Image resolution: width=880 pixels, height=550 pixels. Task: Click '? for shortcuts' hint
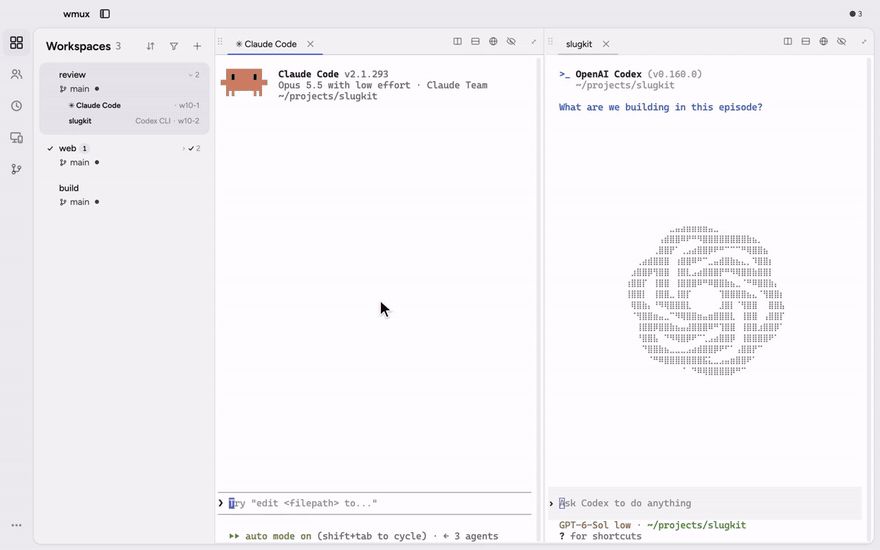point(600,536)
